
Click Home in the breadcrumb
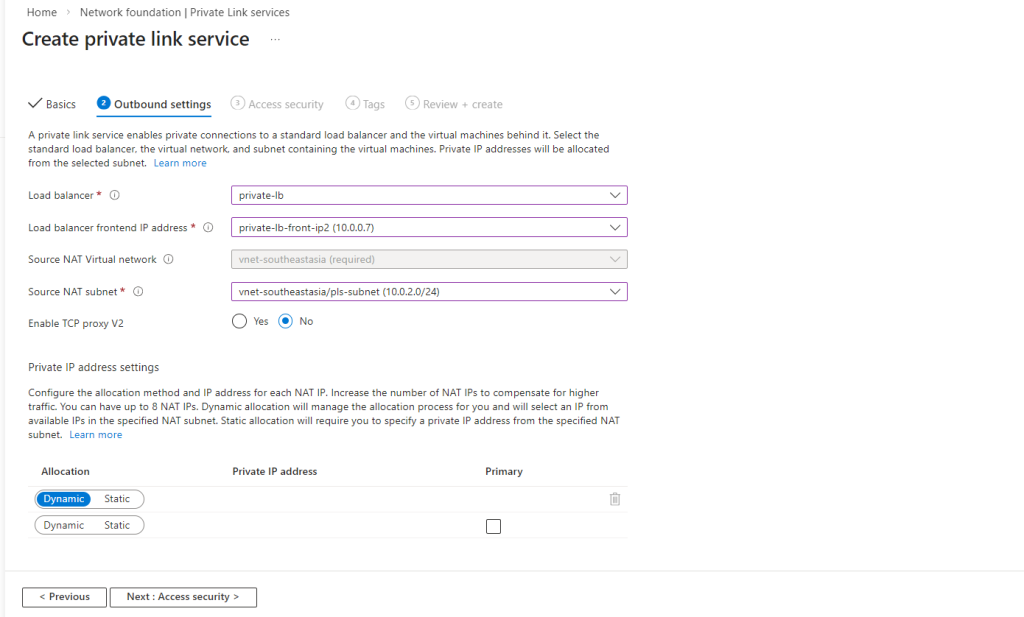point(41,12)
